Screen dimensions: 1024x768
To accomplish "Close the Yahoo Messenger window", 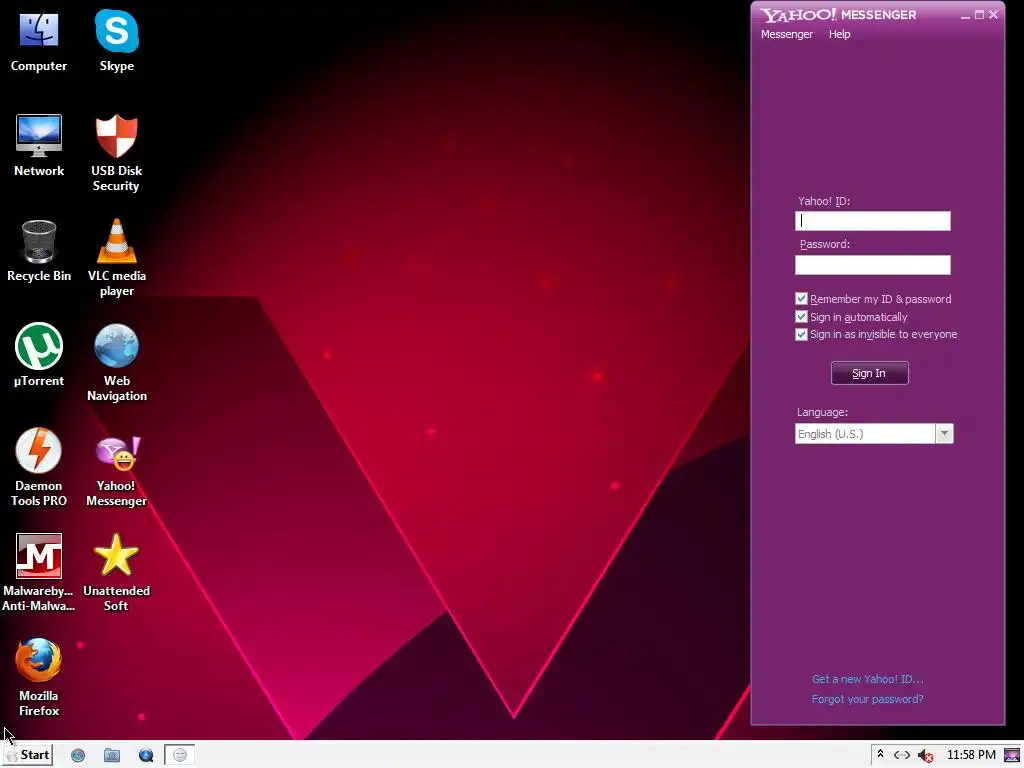I will click(993, 14).
